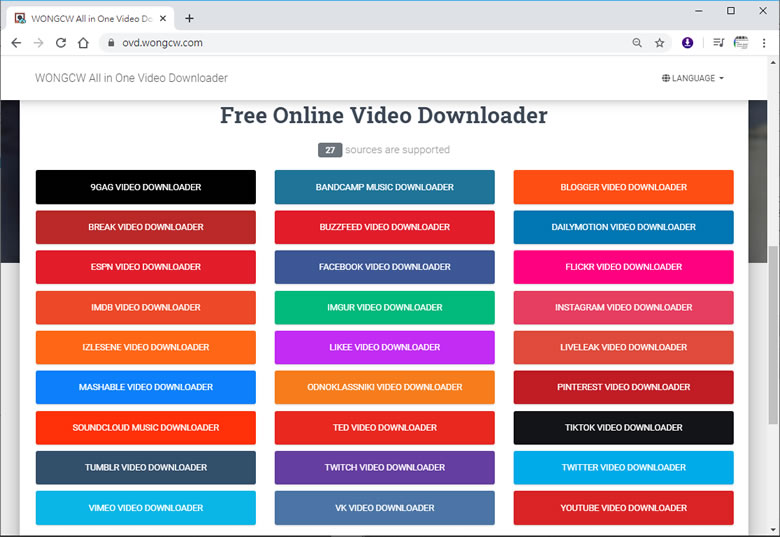Open Vimeo Video Downloader
Screen dimensions: 780x537
click(x=146, y=508)
